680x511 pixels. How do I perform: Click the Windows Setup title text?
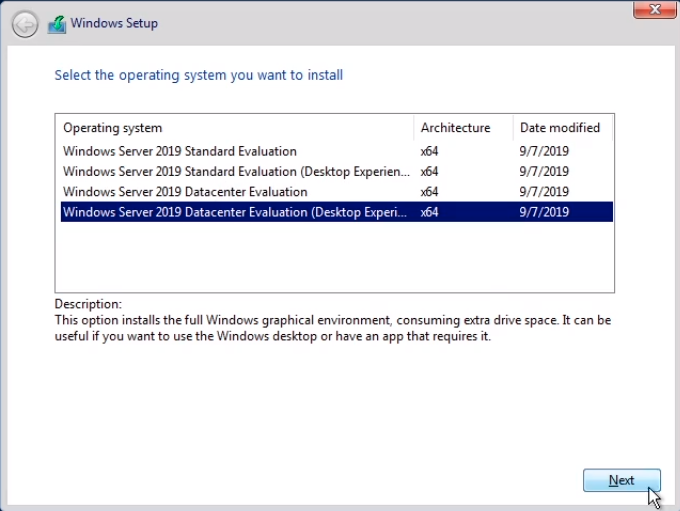[114, 23]
